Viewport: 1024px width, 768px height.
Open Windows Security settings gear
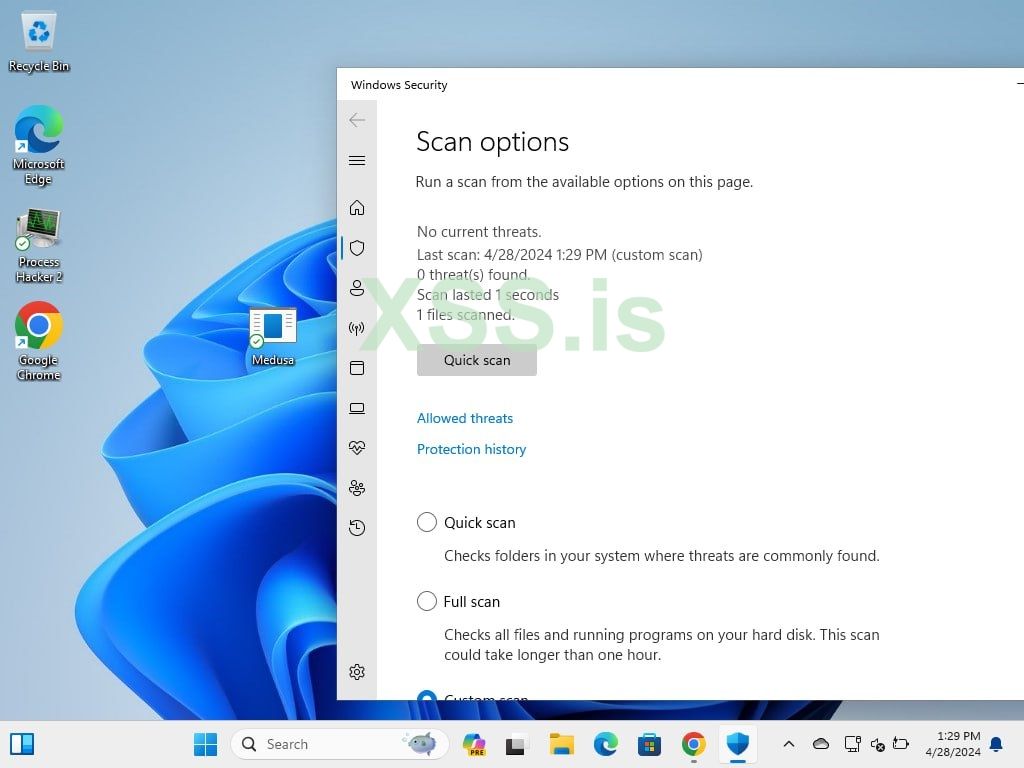(x=357, y=672)
